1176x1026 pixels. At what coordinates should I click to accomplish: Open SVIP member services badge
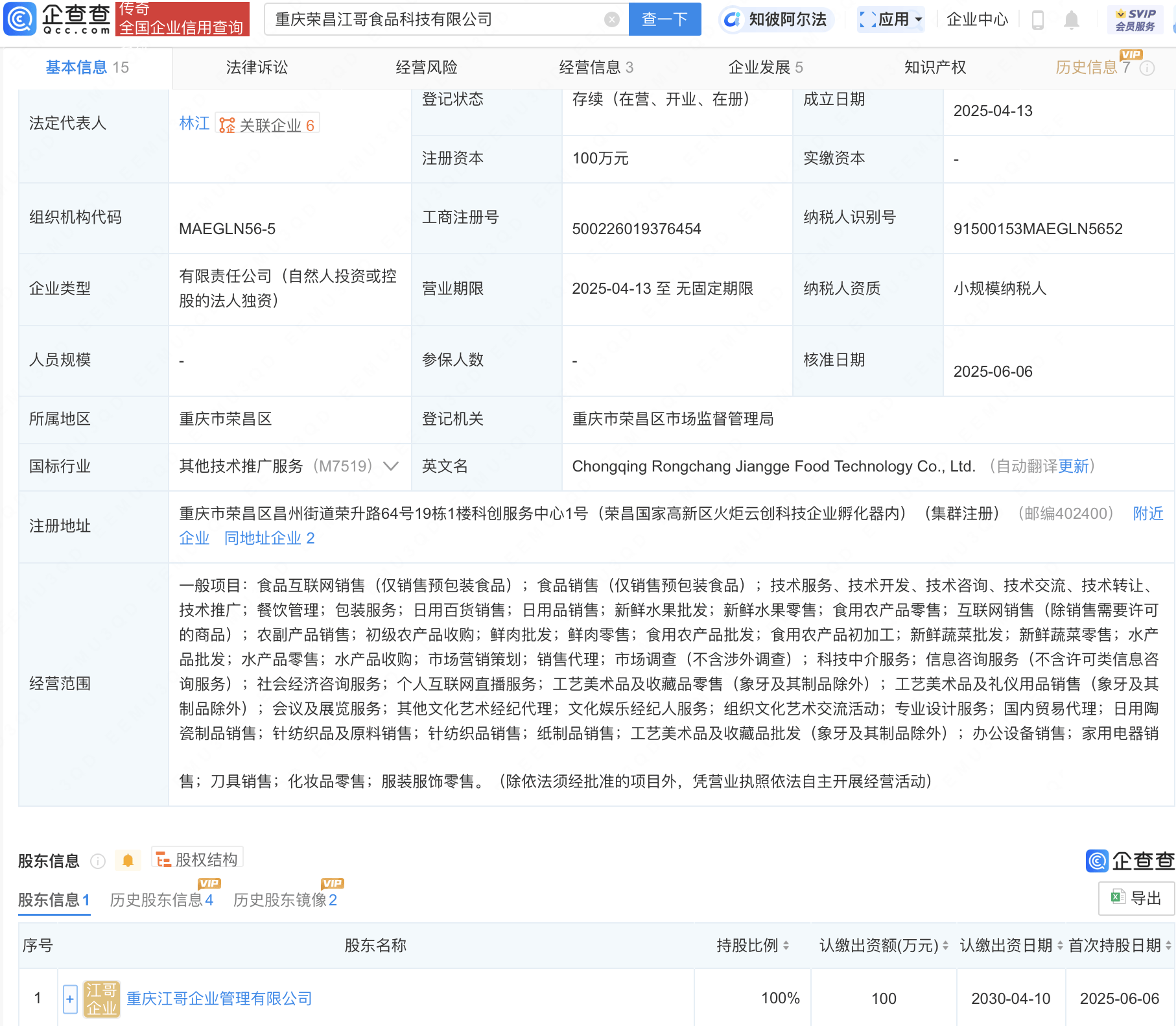coord(1135,19)
